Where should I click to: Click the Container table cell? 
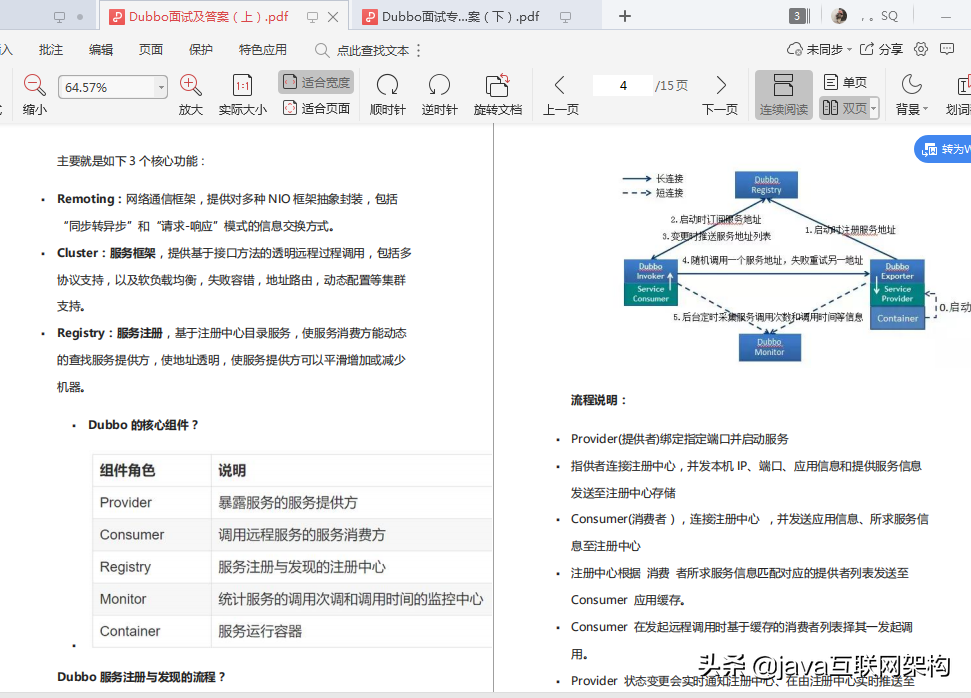pos(152,631)
